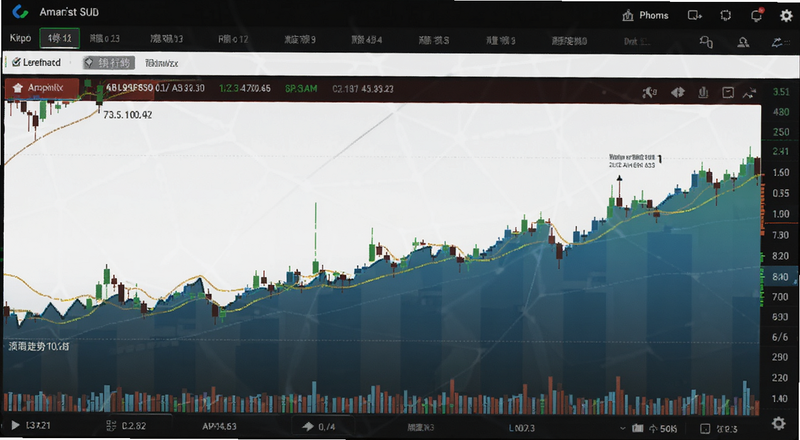Open chart settings gear at bottom right
This screenshot has height=440, width=800.
coord(778,423)
